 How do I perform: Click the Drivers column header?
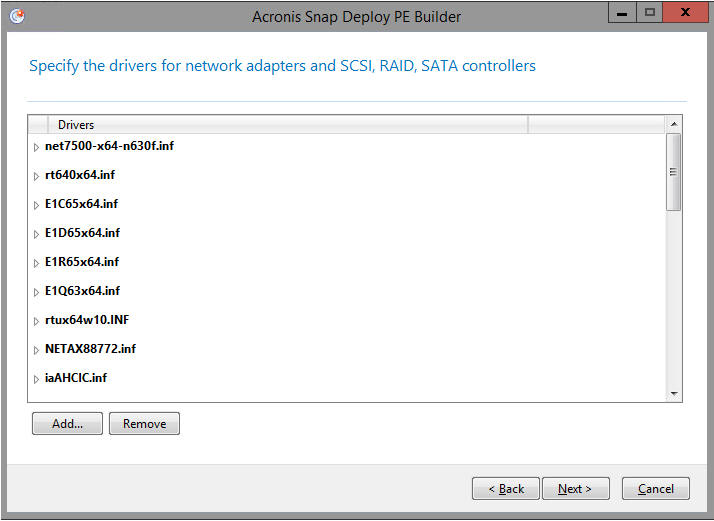(x=288, y=124)
